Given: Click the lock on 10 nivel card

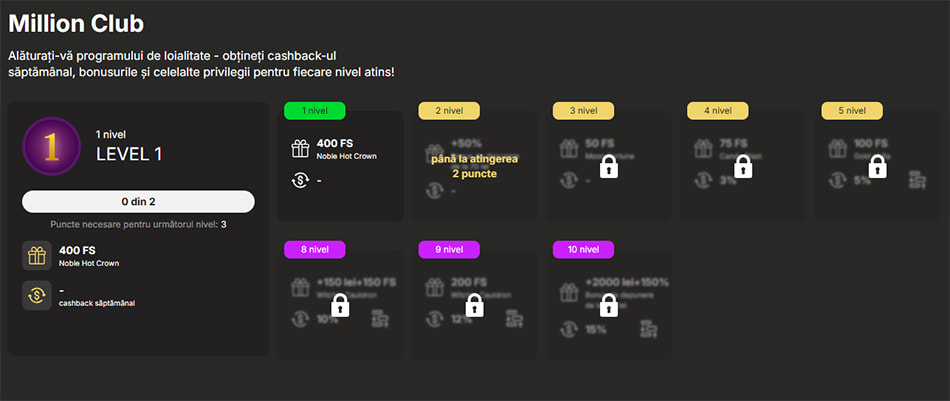Looking at the screenshot, I should pos(609,305).
